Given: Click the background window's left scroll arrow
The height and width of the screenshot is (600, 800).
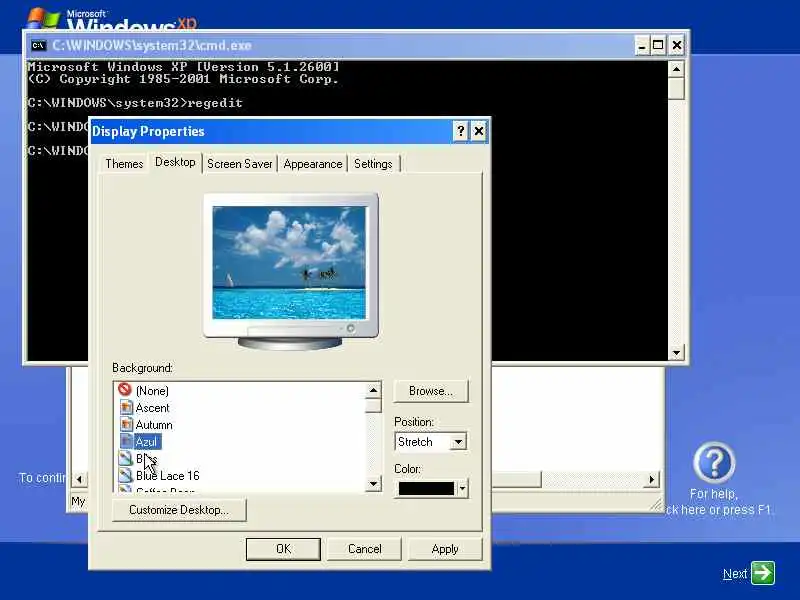Looking at the screenshot, I should [79, 480].
